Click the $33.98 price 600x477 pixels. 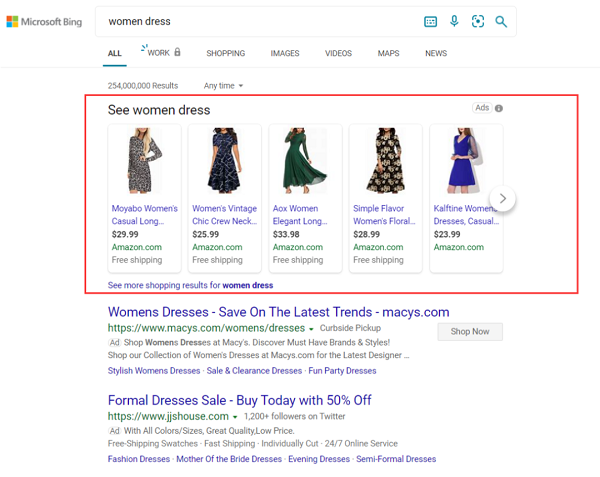(x=286, y=234)
